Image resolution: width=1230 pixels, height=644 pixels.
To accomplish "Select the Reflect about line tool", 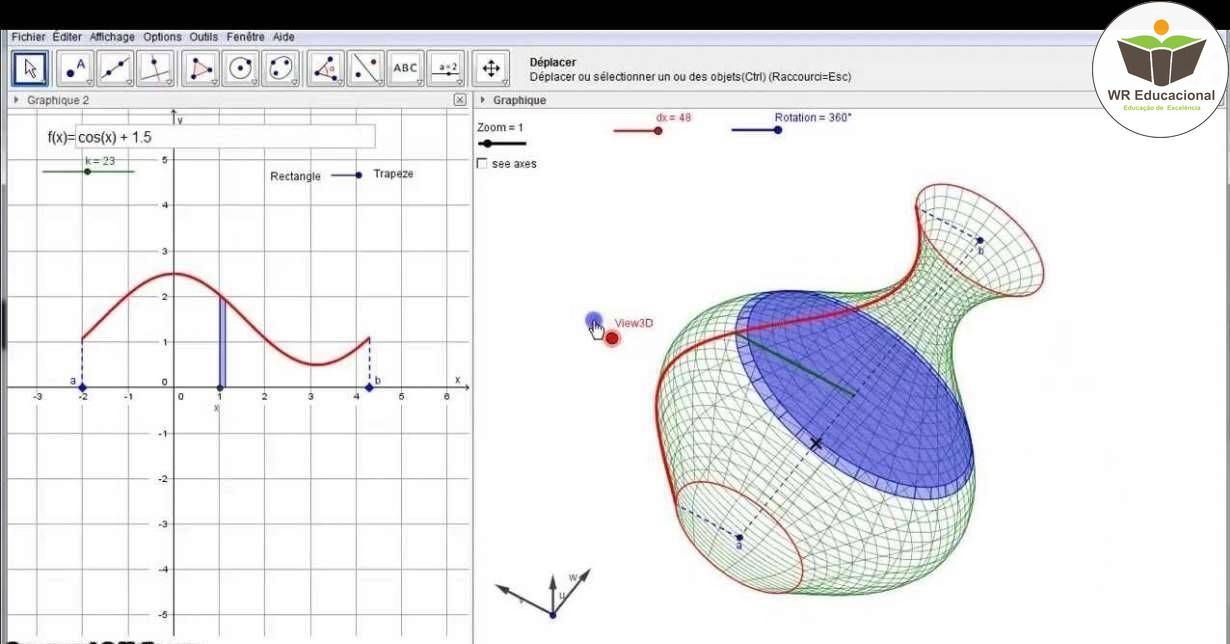I will coord(367,68).
